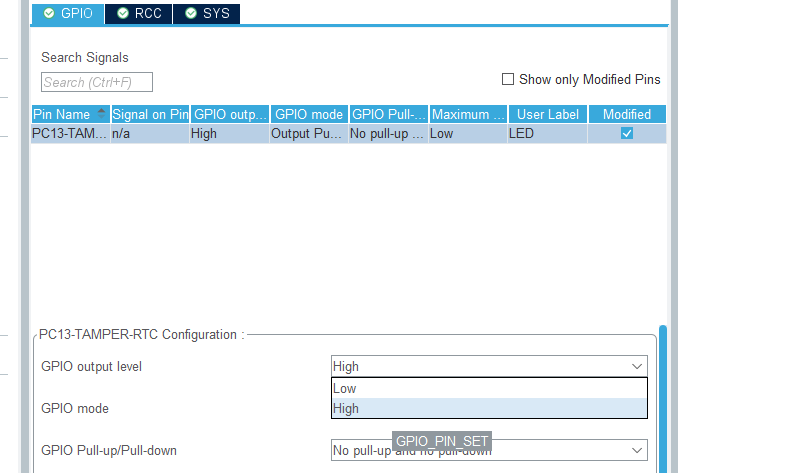Open the SYS tab
Image resolution: width=804 pixels, height=473 pixels.
coord(206,13)
